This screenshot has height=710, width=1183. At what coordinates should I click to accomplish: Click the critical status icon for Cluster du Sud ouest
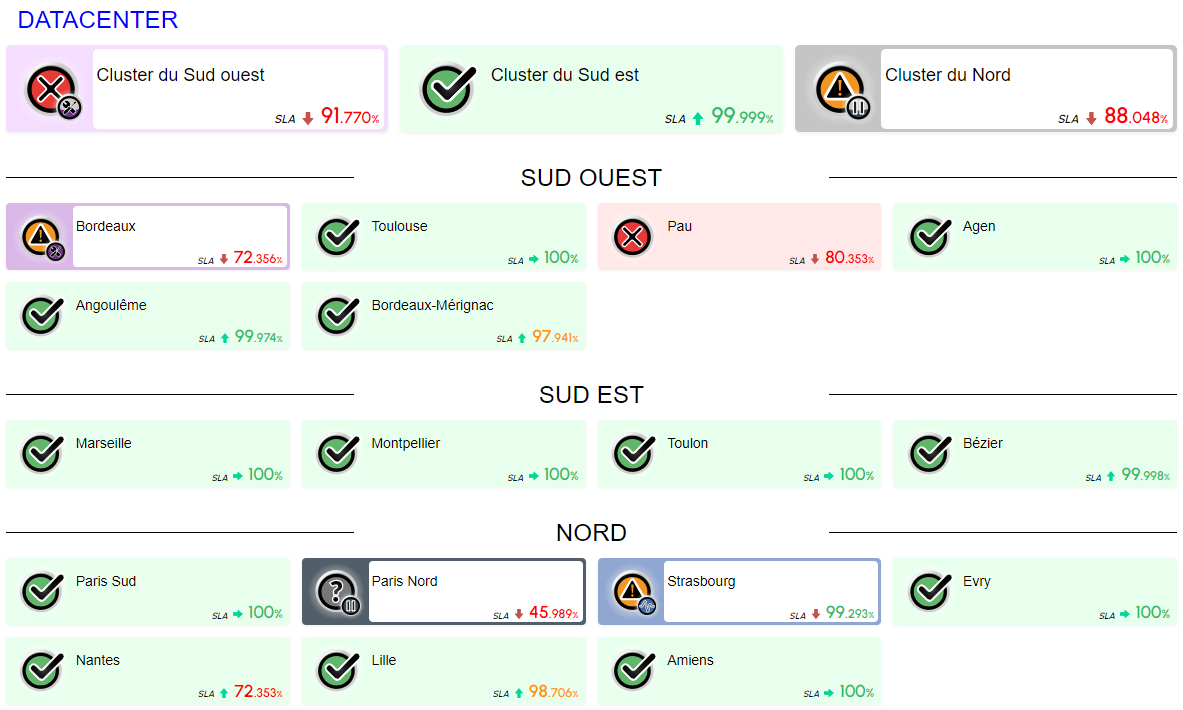point(48,88)
